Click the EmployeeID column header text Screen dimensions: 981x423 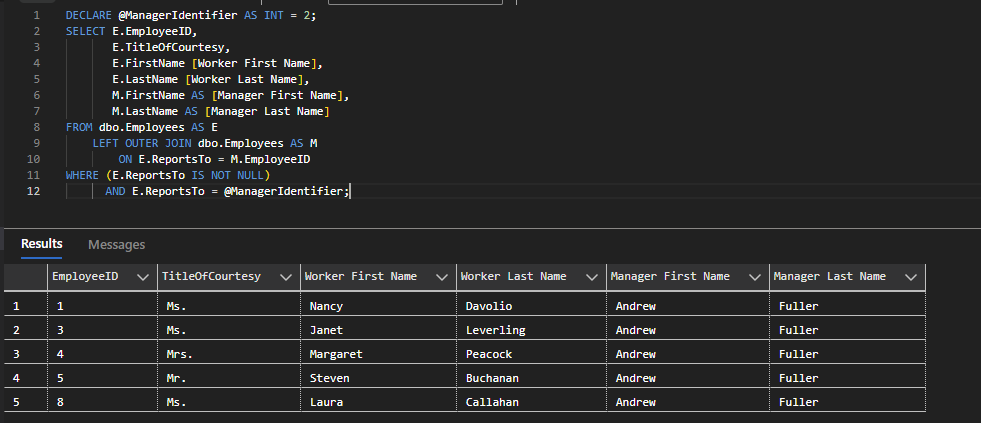85,276
